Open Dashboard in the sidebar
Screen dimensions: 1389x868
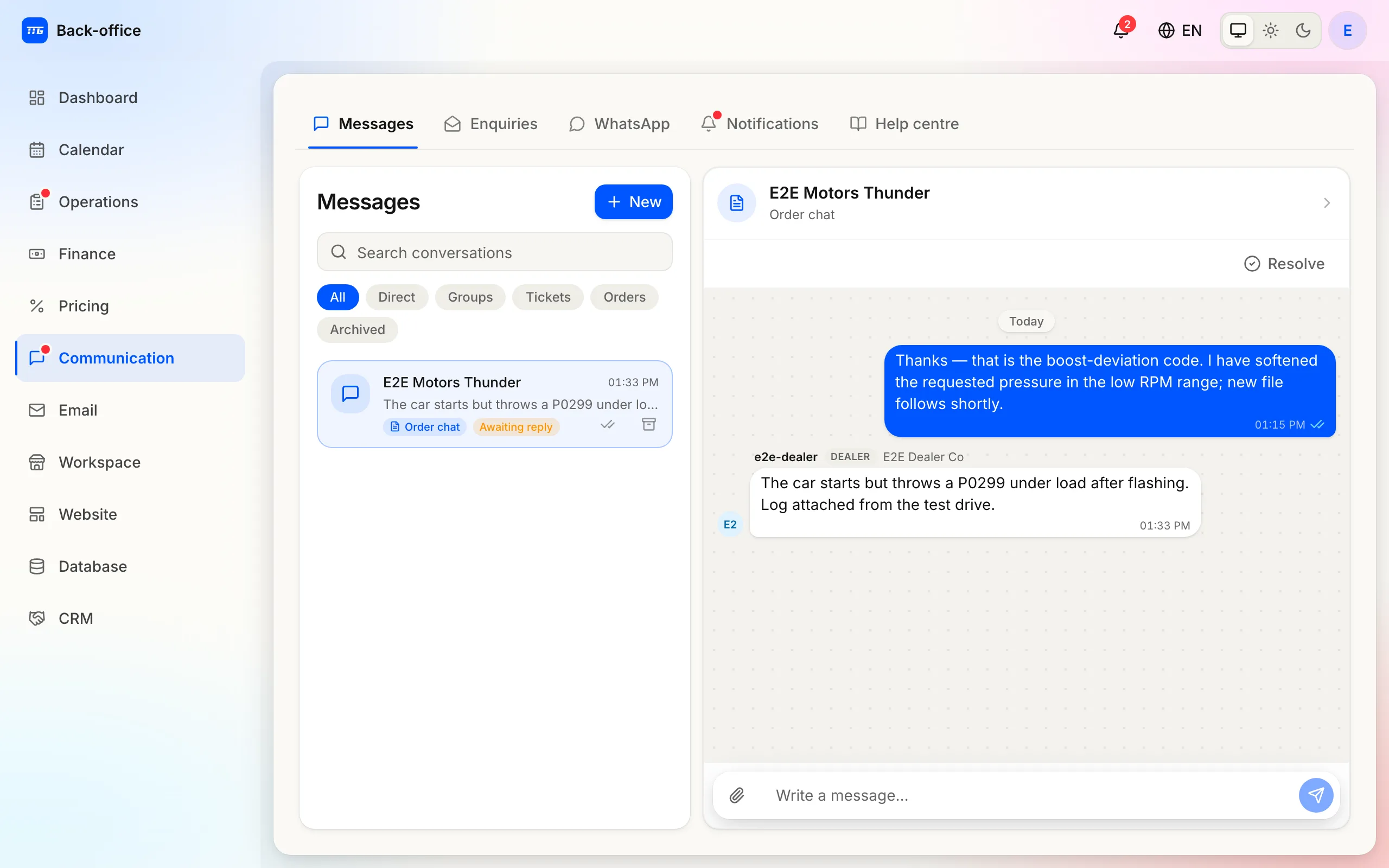click(x=131, y=98)
